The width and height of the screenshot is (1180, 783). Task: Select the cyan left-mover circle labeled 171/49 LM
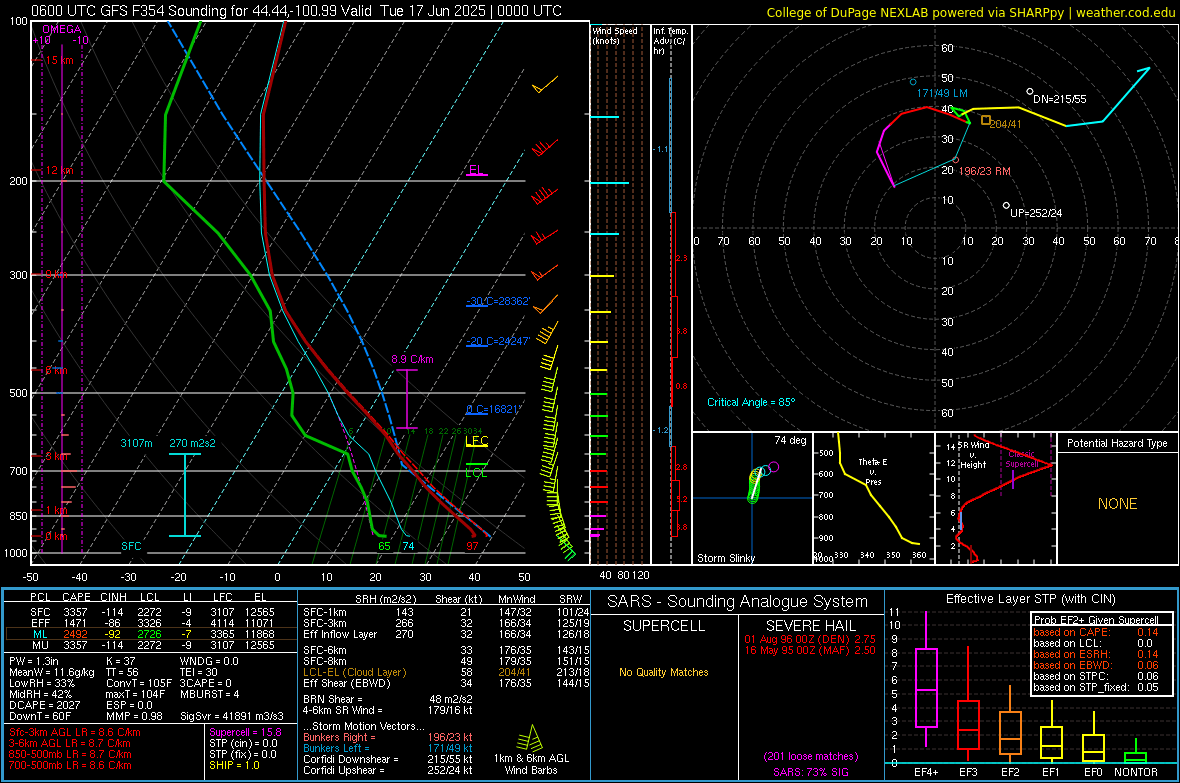(913, 81)
